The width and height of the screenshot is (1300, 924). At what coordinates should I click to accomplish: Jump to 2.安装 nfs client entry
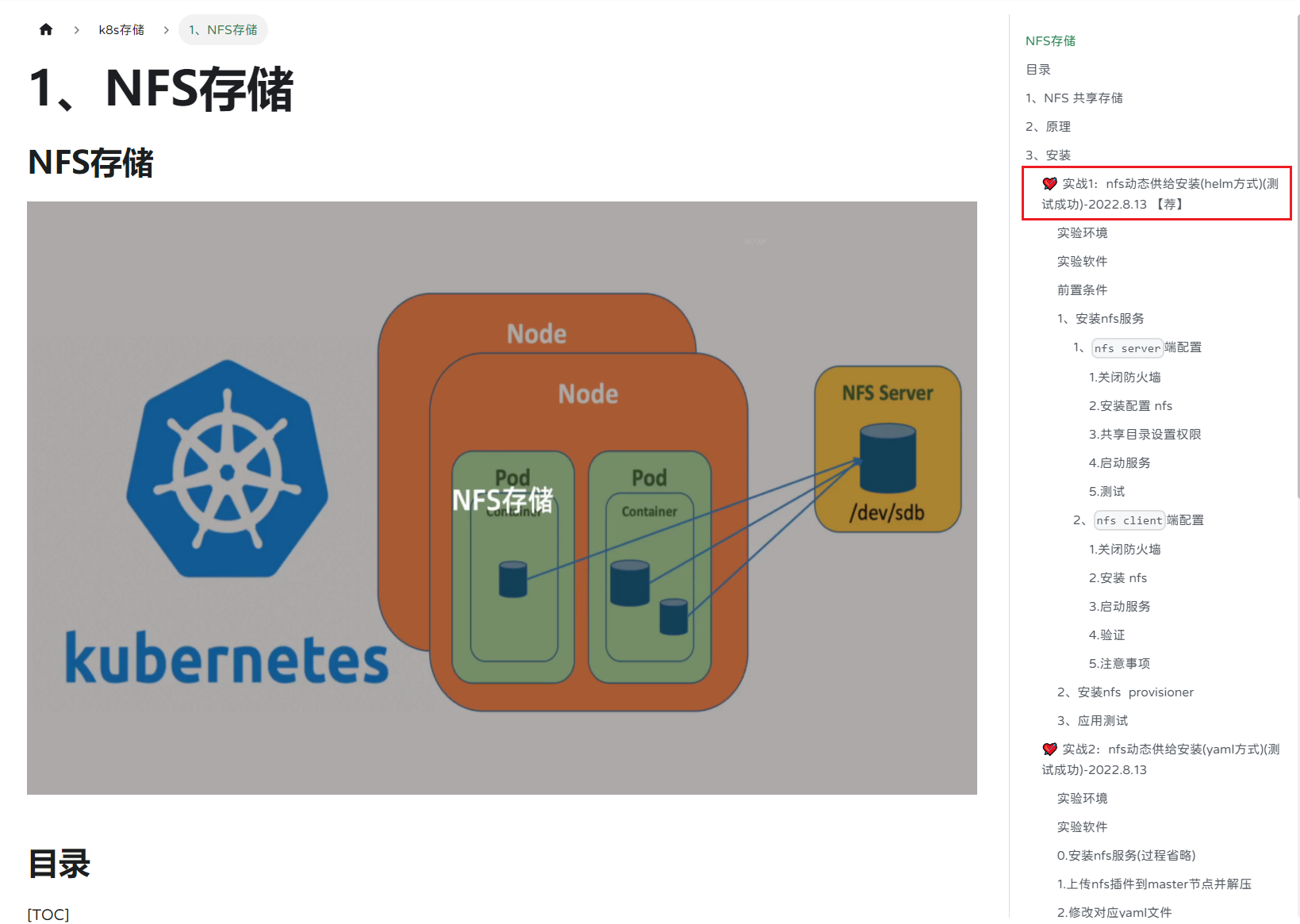(x=1118, y=578)
